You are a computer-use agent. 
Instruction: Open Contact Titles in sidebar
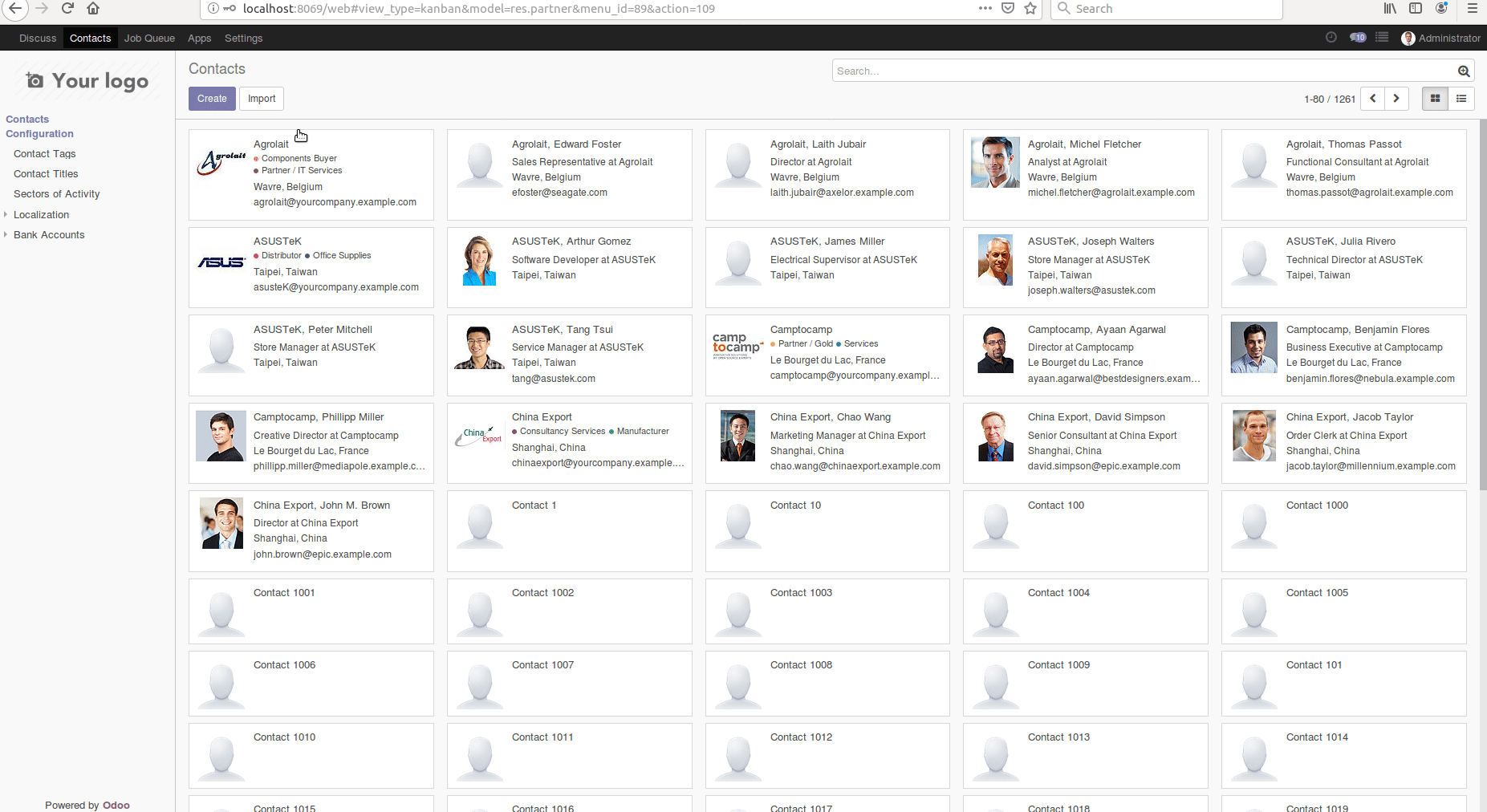click(x=46, y=173)
